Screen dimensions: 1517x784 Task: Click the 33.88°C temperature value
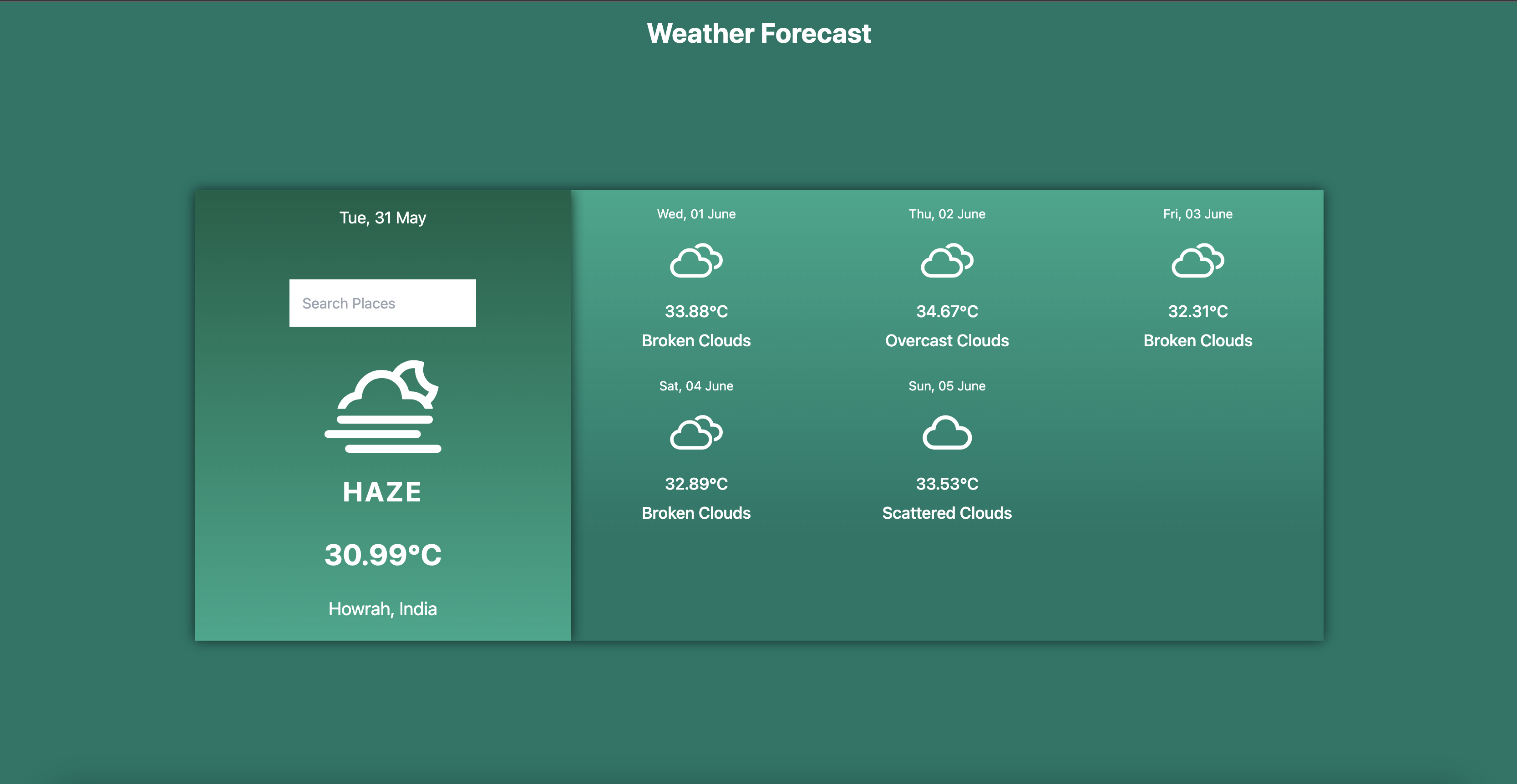(696, 311)
